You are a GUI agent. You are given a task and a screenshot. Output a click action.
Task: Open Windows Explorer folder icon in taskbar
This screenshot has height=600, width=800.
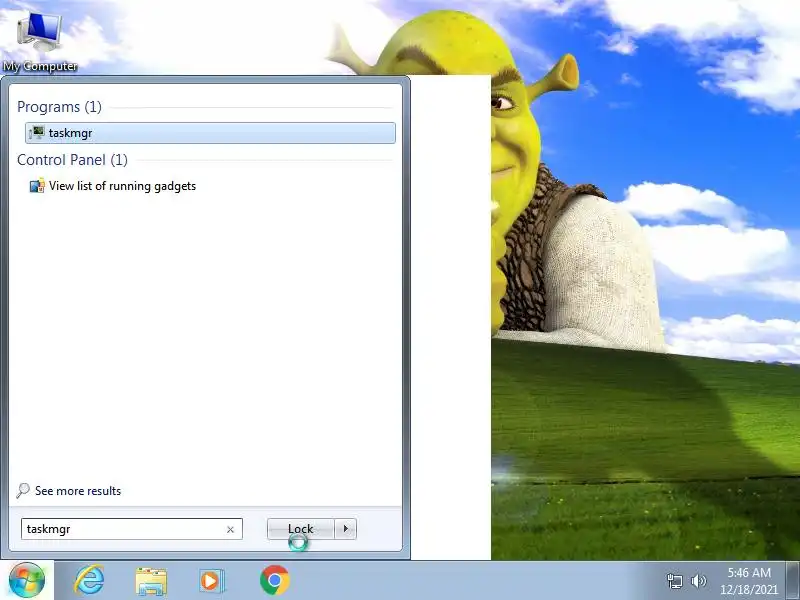(151, 581)
